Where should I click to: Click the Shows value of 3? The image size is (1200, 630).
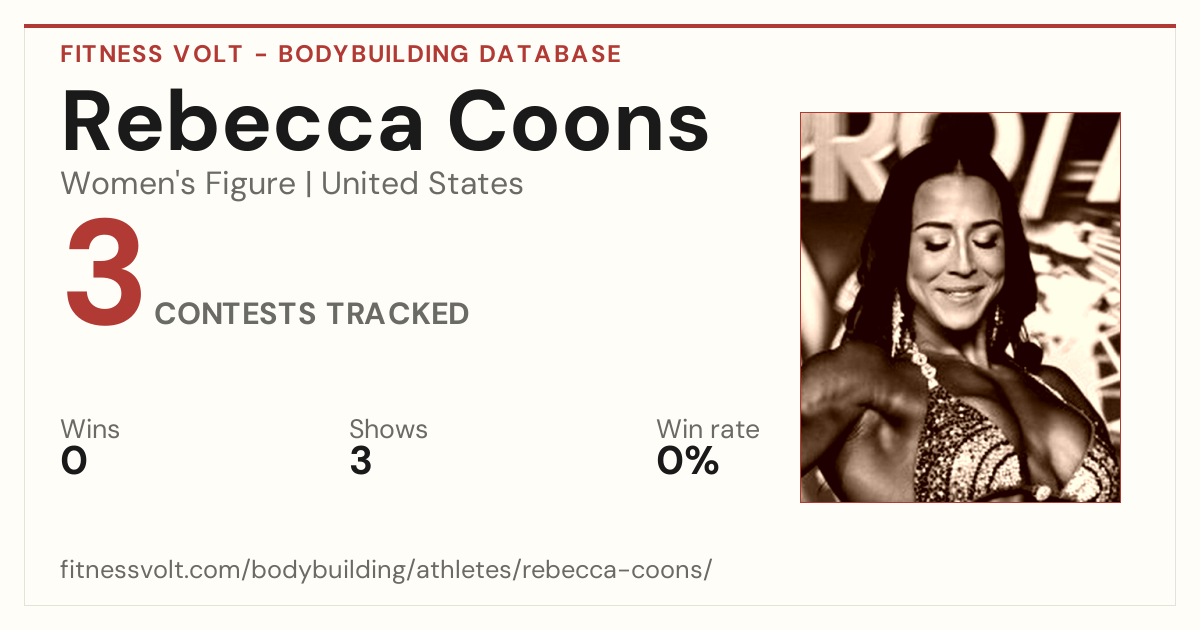(360, 461)
